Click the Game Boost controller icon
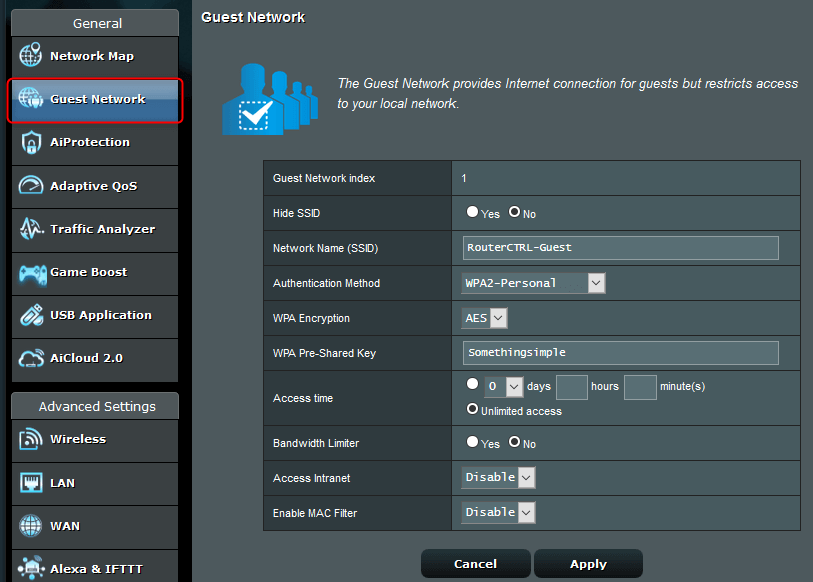Image resolution: width=813 pixels, height=582 pixels. point(33,274)
